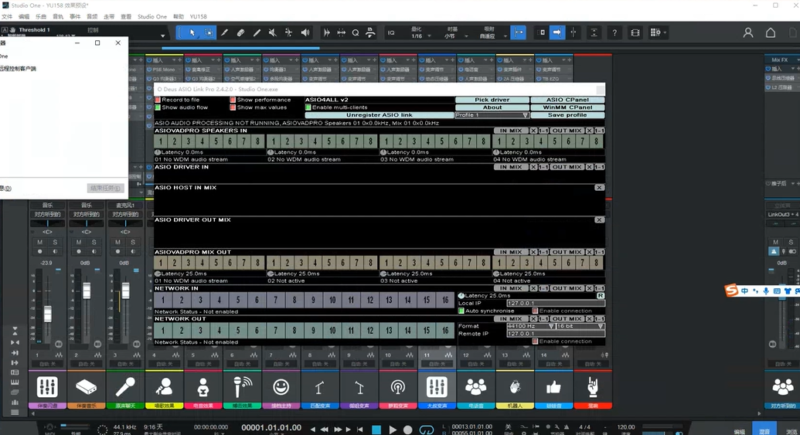The image size is (800, 435).
Task: Open the Profile 1 dropdown
Action: pos(492,115)
